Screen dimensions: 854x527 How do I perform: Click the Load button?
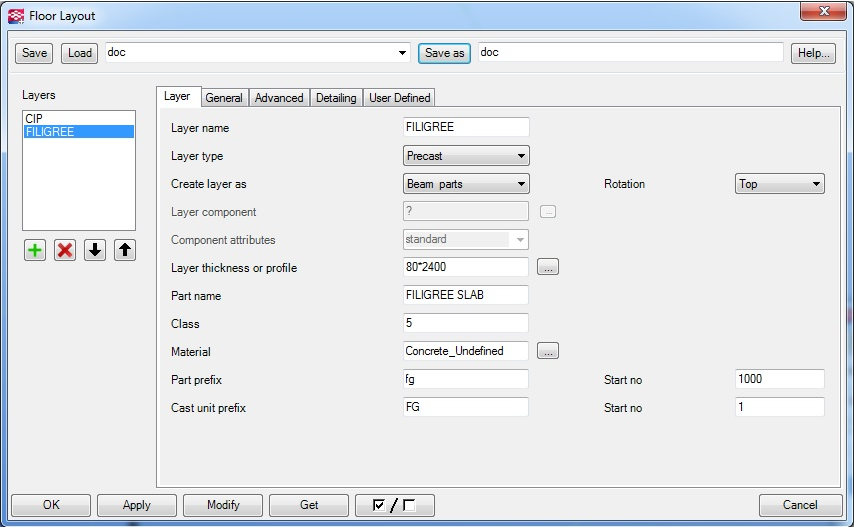click(x=80, y=53)
